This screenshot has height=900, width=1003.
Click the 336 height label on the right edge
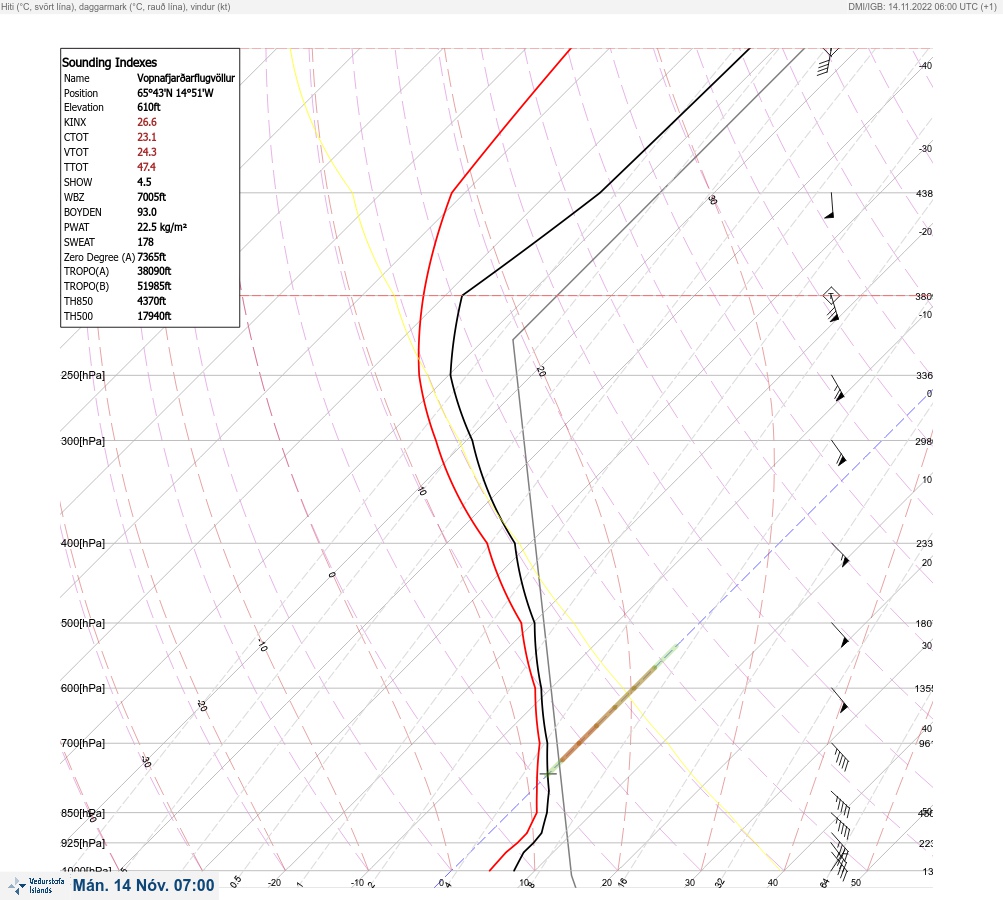[x=924, y=375]
